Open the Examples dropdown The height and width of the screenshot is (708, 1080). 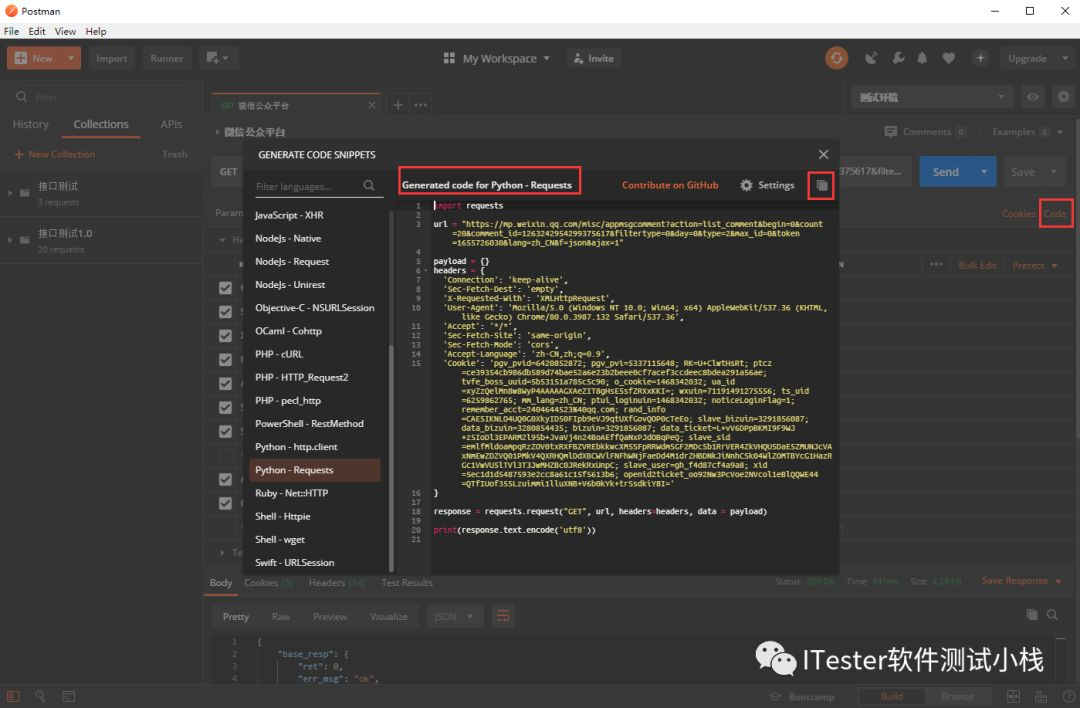click(1027, 132)
